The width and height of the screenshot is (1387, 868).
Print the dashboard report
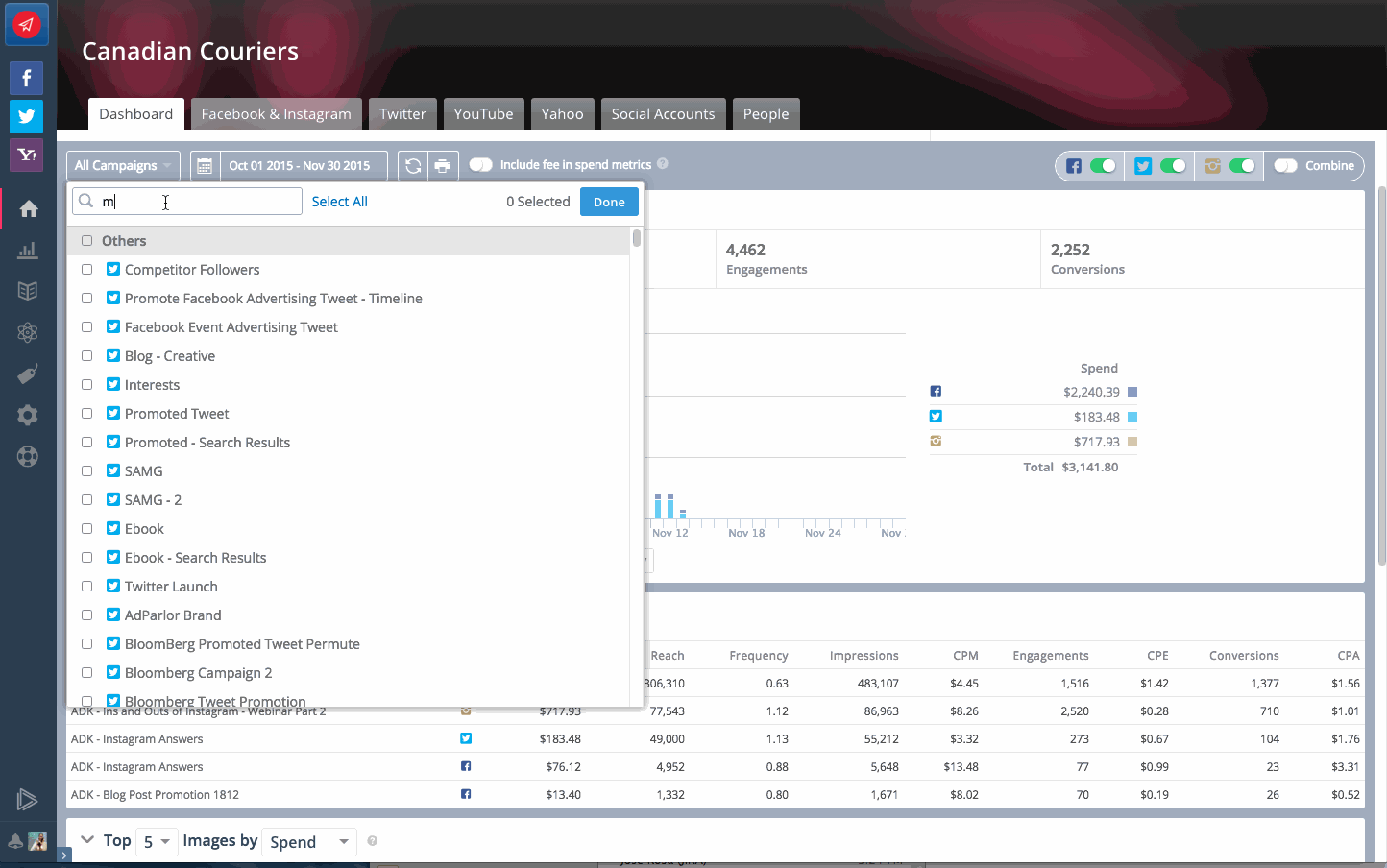[443, 165]
